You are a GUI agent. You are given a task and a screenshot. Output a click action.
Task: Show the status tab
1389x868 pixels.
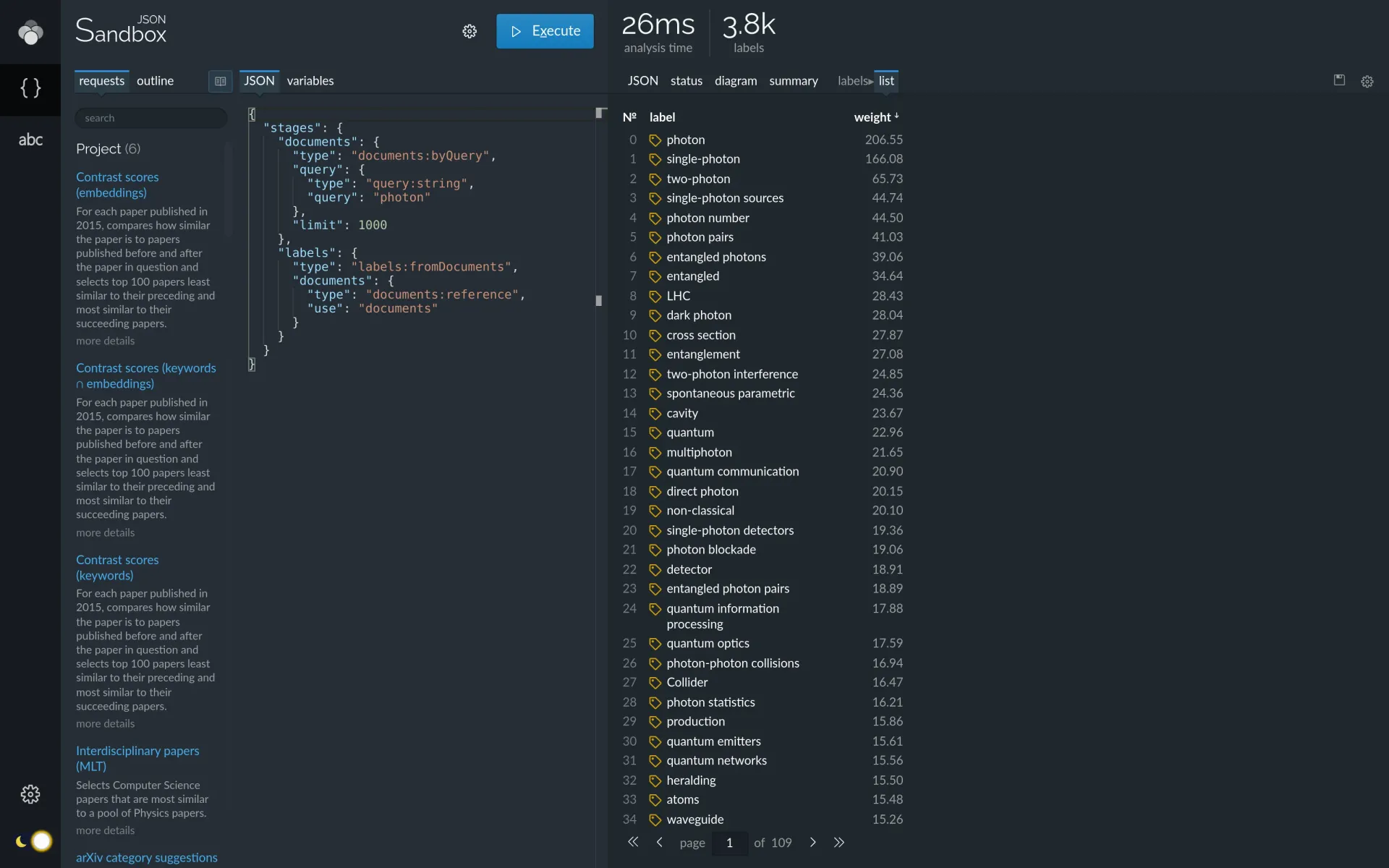(x=686, y=80)
